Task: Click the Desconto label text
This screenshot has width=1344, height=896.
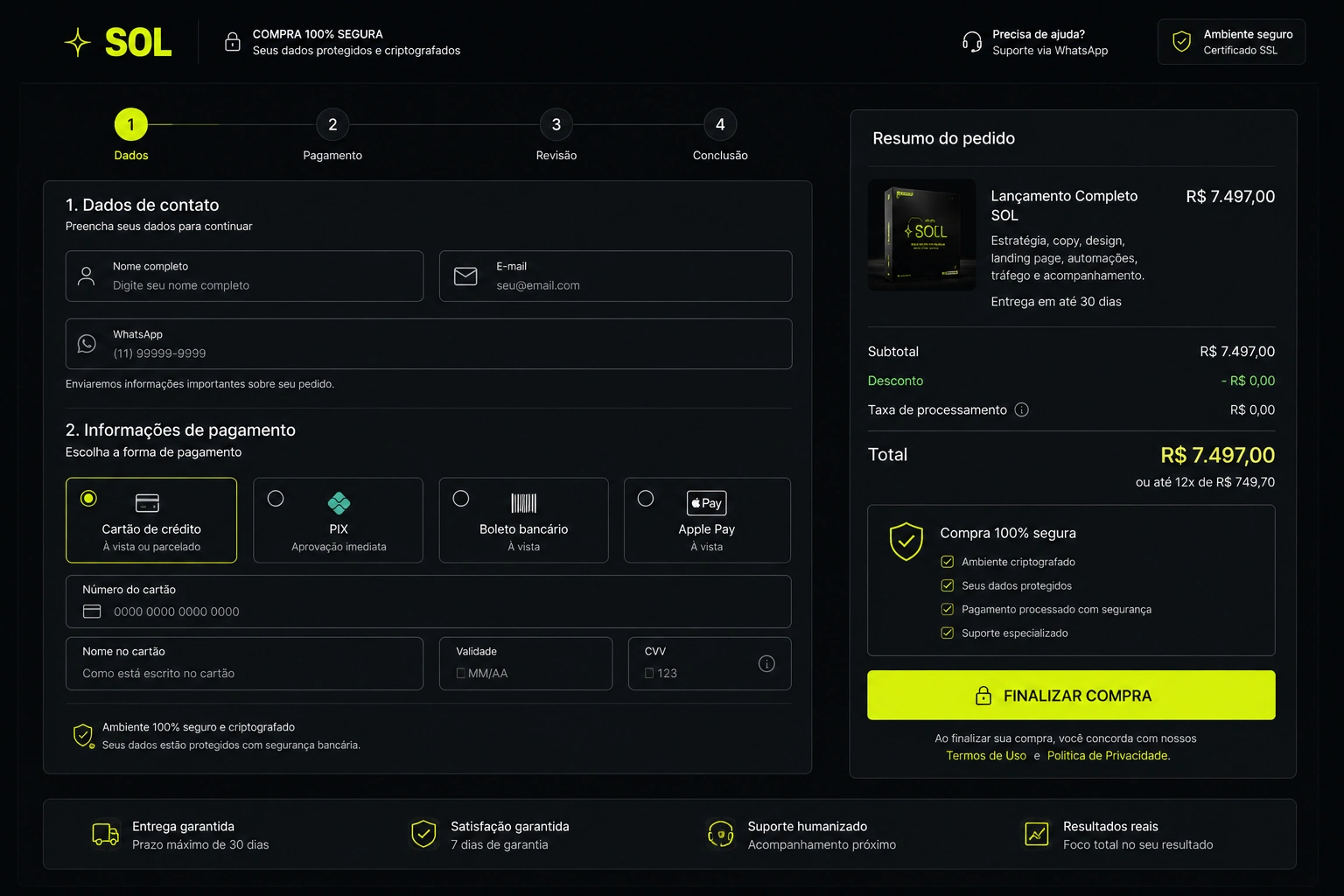Action: (895, 381)
